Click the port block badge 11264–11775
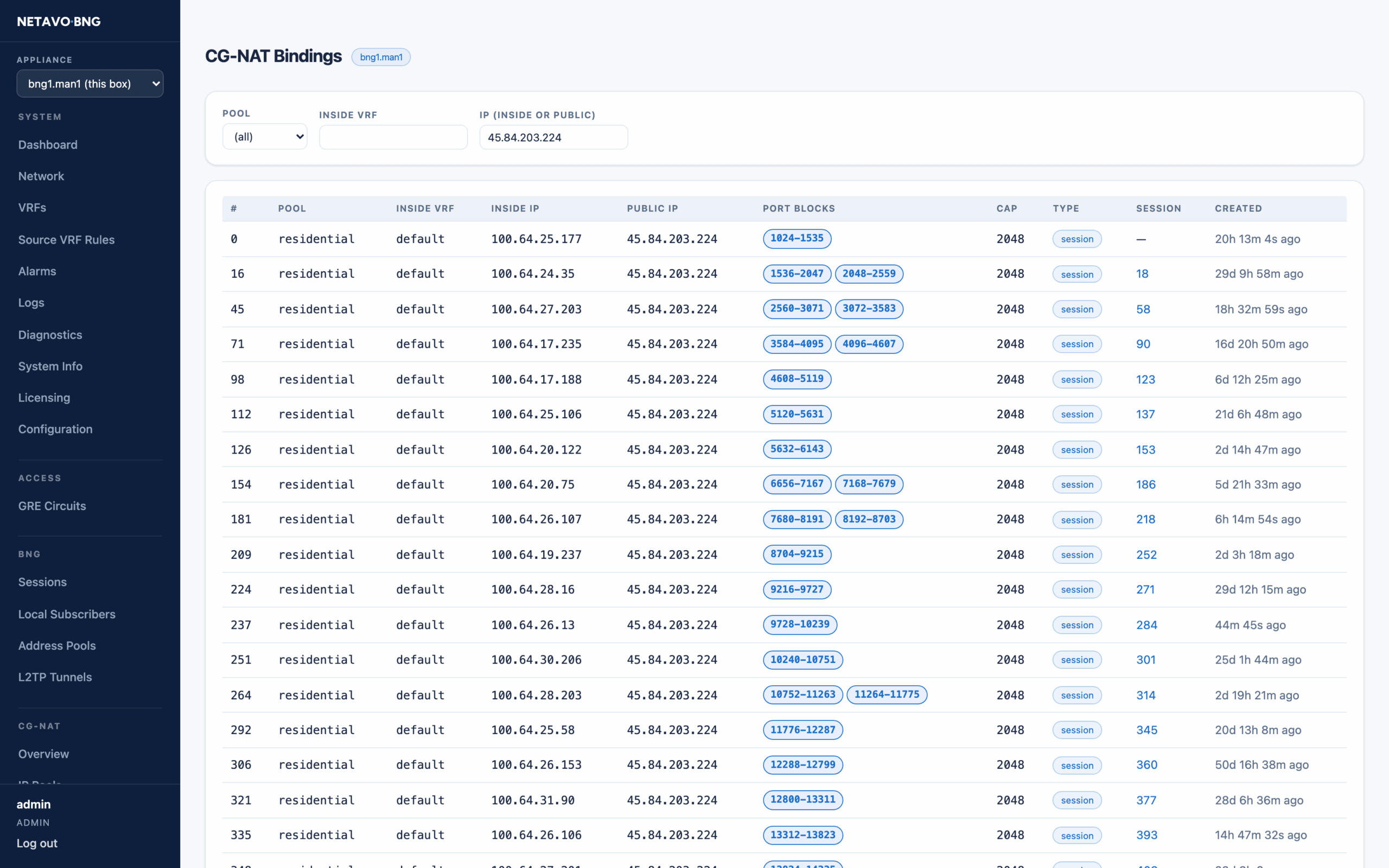1389x868 pixels. coord(887,694)
